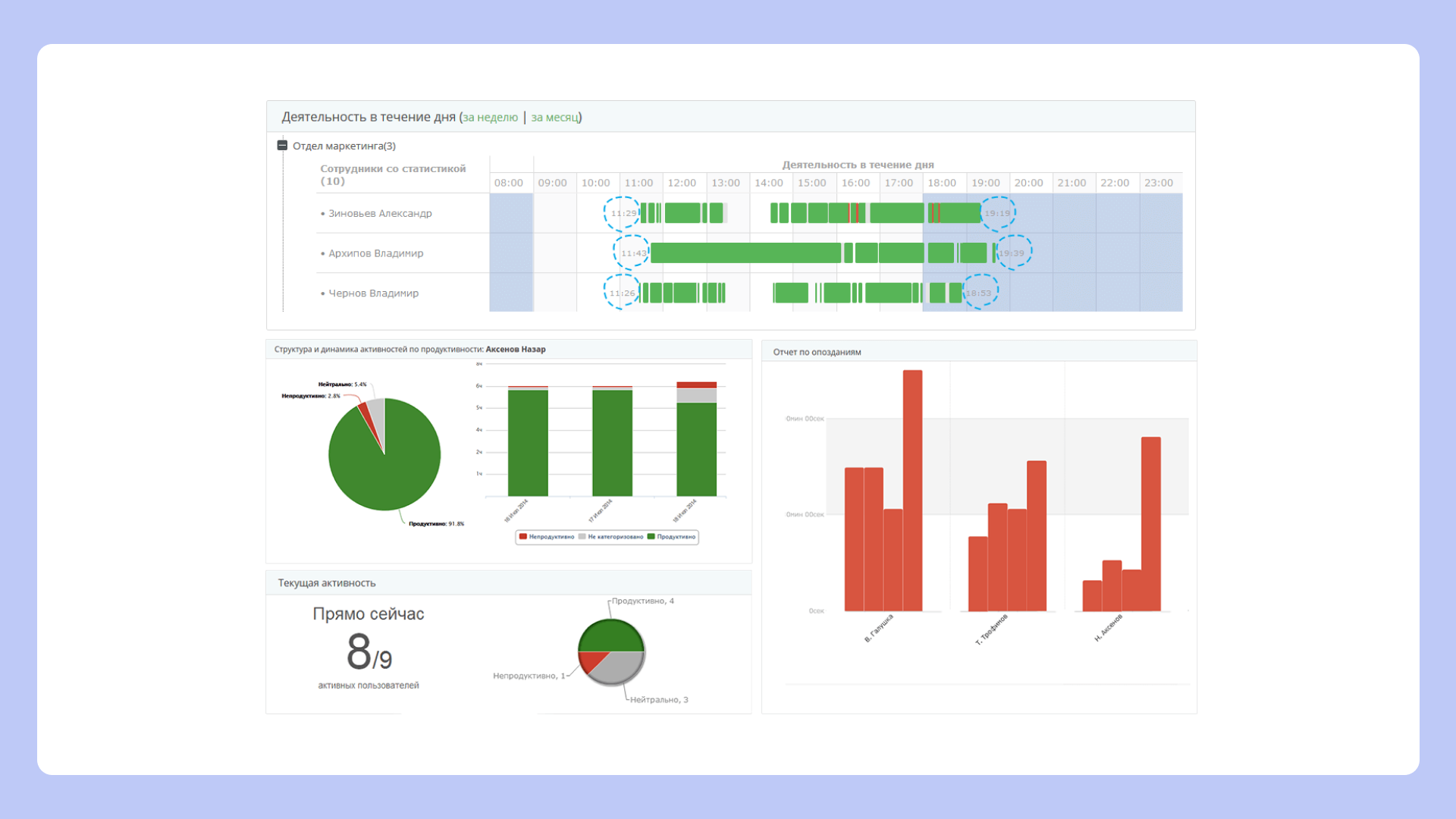Open the за неделю view link
The width and height of the screenshot is (1456, 819).
[x=490, y=118]
